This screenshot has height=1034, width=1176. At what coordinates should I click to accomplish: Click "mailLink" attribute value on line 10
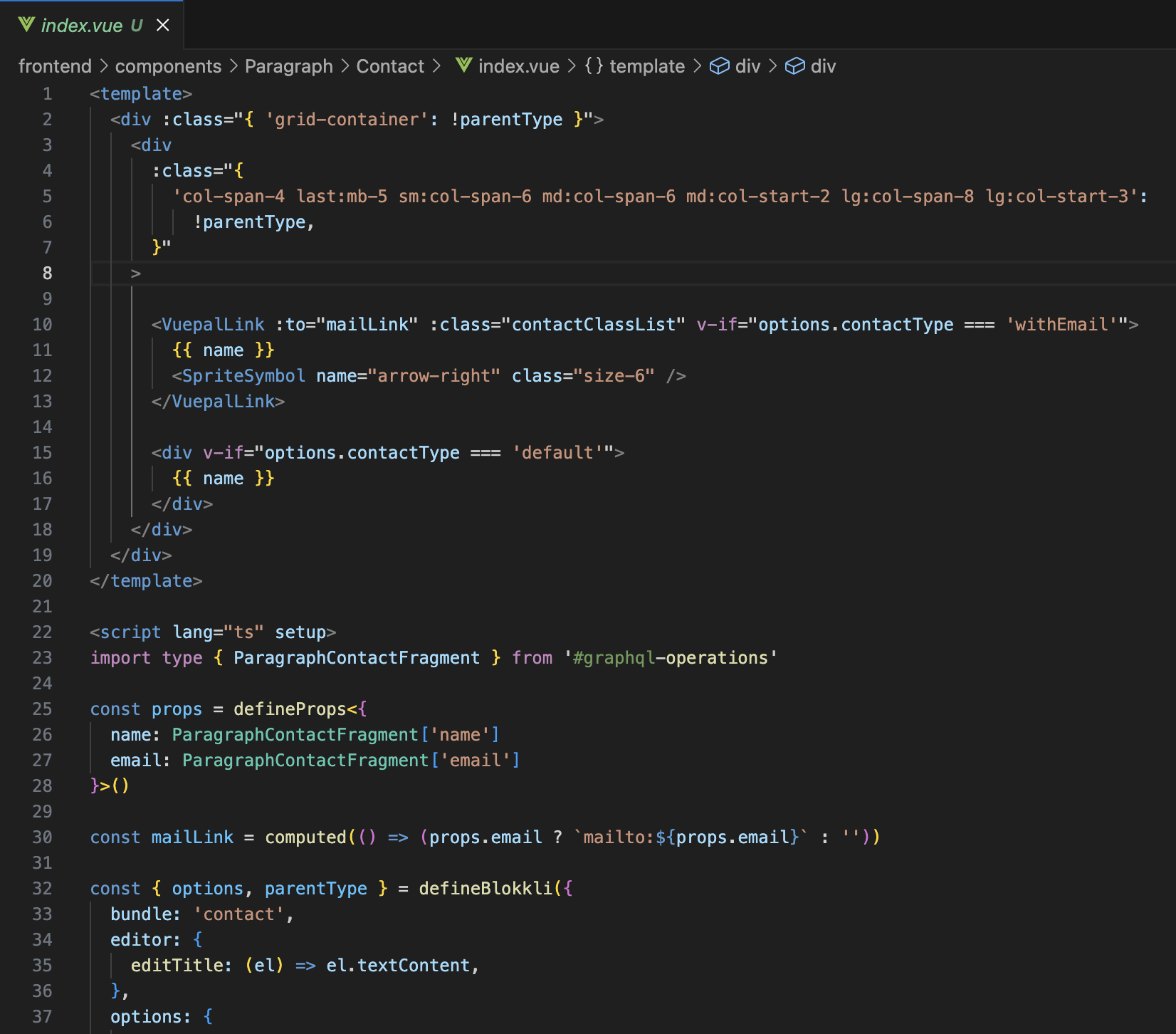367,325
